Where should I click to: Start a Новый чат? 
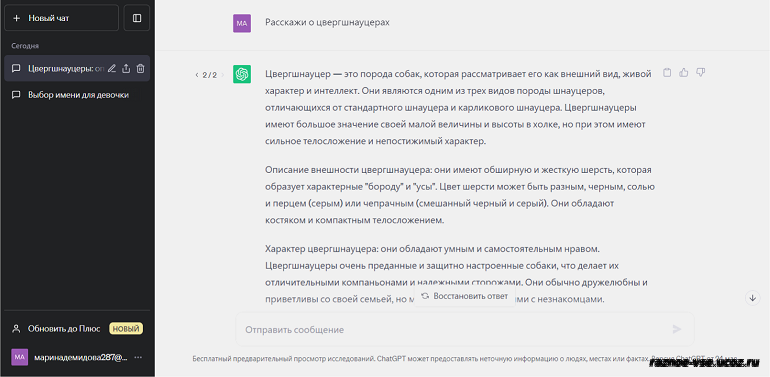point(61,18)
